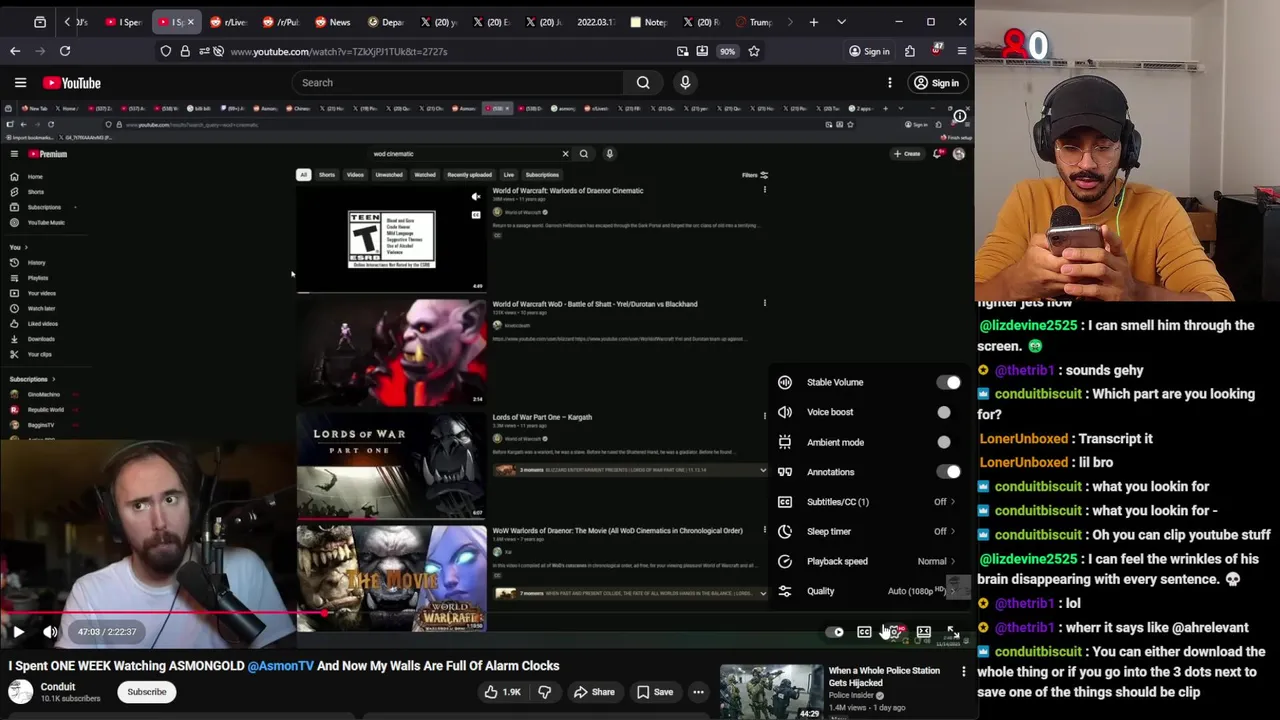Click the downloads icon in address bar

[702, 51]
